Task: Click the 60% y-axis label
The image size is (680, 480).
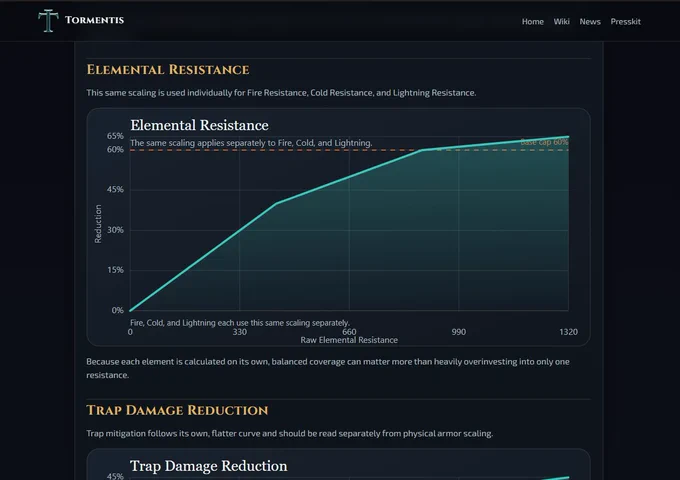Action: point(115,150)
